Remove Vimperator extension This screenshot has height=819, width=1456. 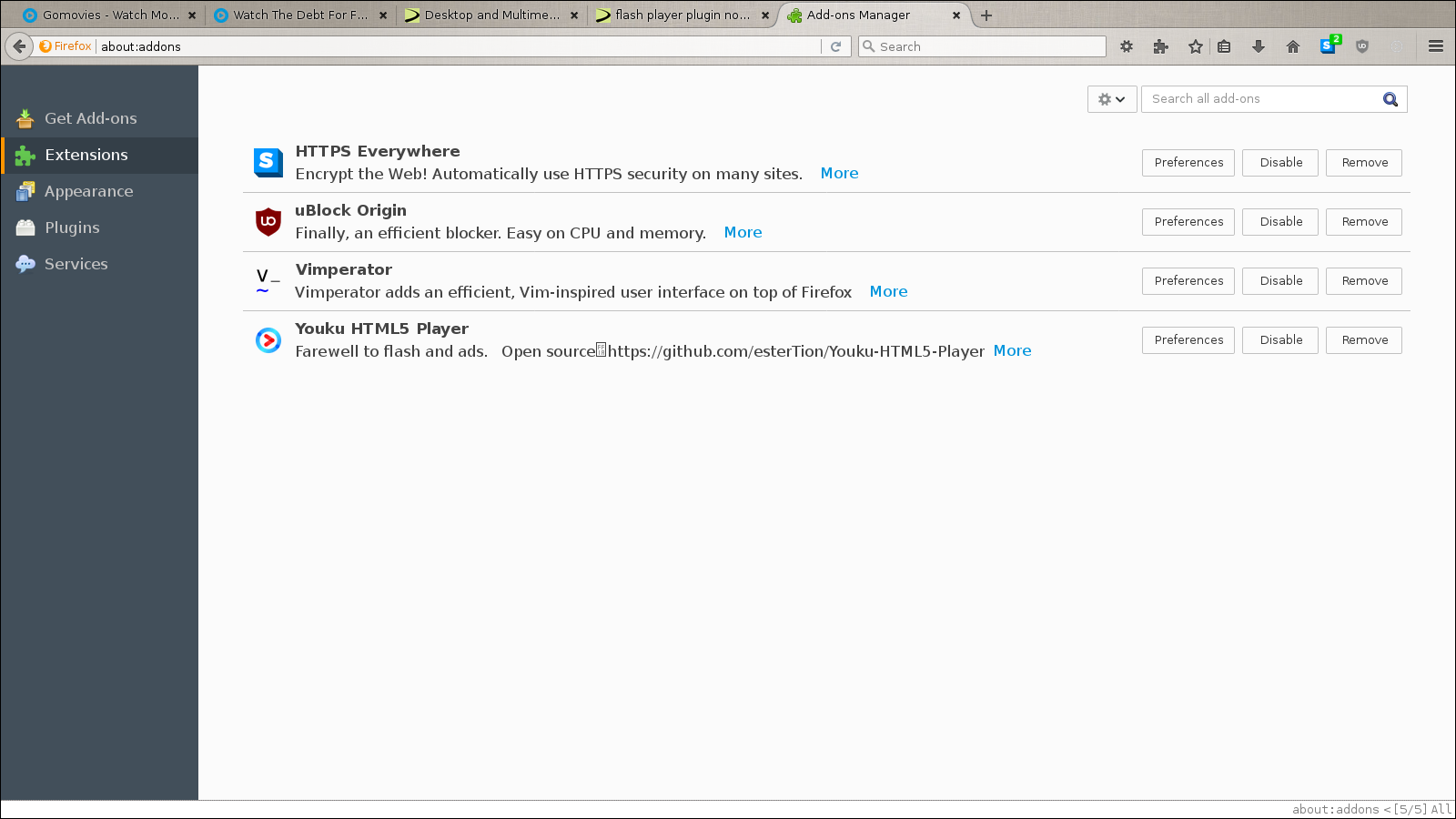point(1364,281)
